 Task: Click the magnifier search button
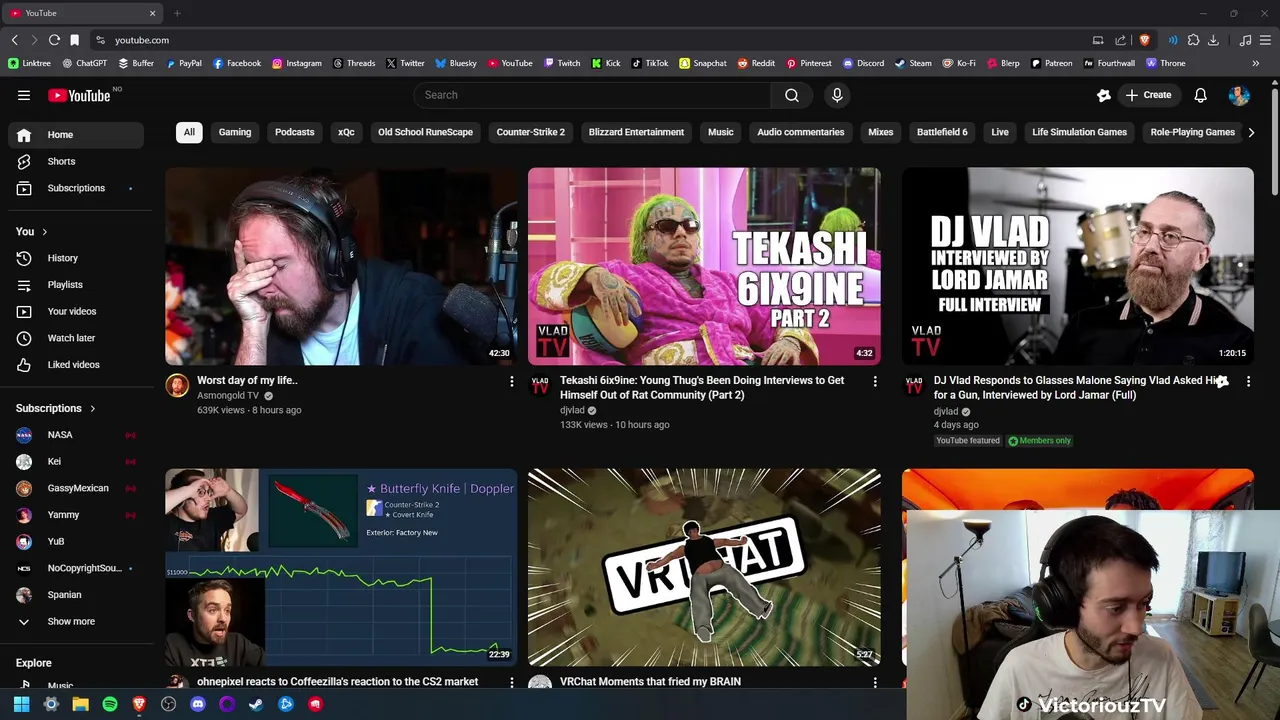792,95
